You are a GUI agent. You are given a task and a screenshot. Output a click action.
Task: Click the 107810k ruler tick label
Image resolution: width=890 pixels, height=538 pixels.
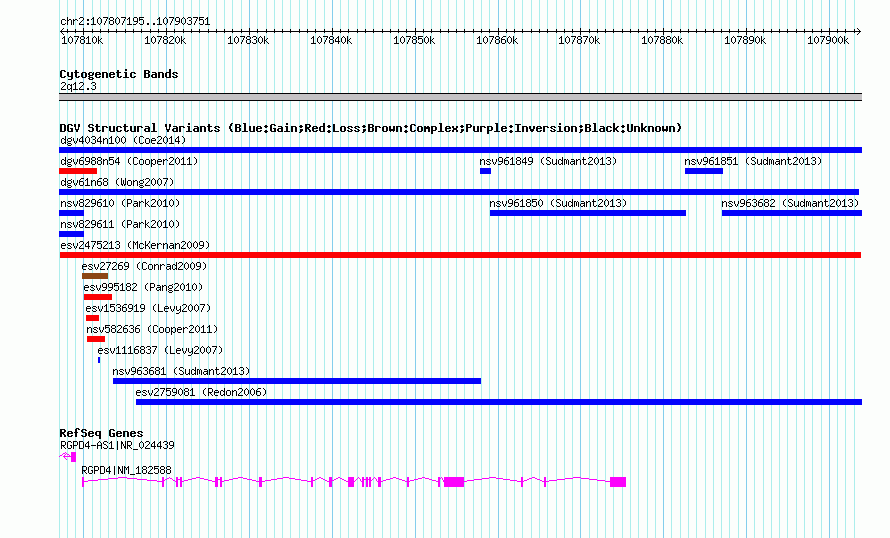(x=82, y=40)
